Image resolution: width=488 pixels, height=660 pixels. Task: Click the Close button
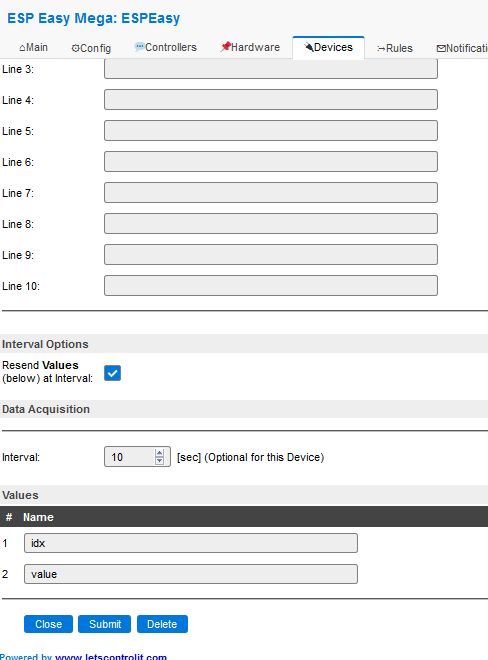48,624
